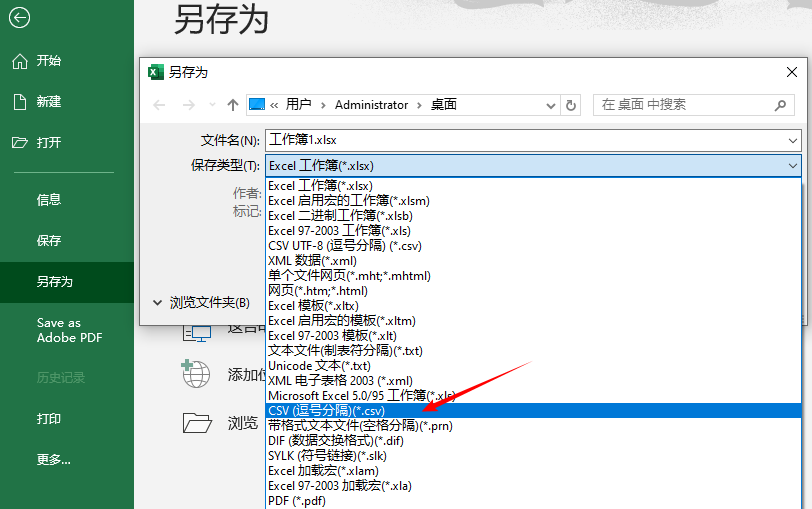Click the back arrow circle icon
812x509 pixels.
click(19, 18)
